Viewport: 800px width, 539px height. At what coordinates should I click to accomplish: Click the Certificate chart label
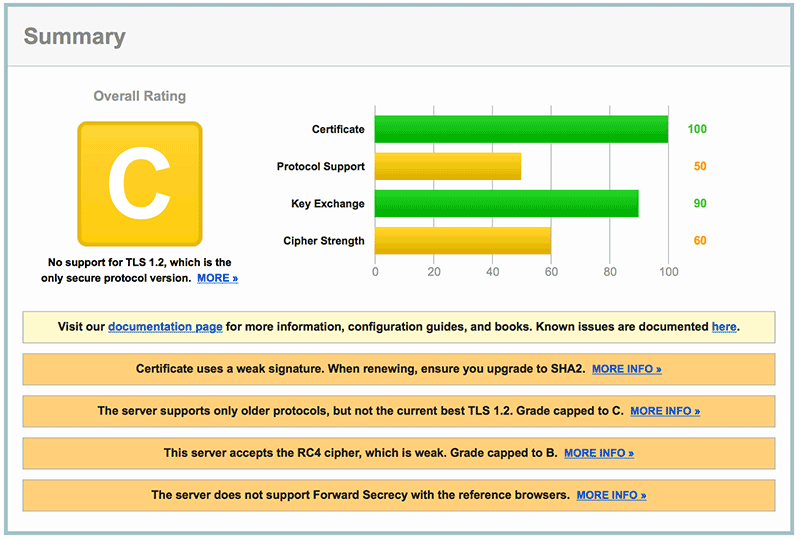[338, 129]
